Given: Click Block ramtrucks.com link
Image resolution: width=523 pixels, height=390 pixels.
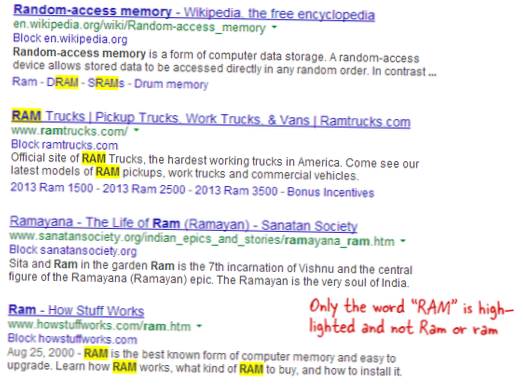Looking at the screenshot, I should pos(64,145).
